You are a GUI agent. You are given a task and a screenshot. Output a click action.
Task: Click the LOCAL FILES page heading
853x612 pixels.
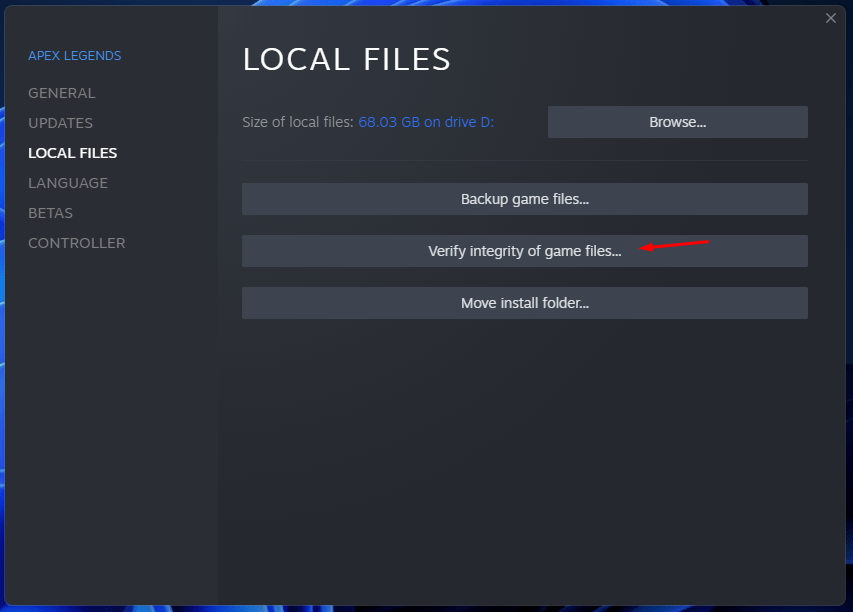click(x=347, y=59)
